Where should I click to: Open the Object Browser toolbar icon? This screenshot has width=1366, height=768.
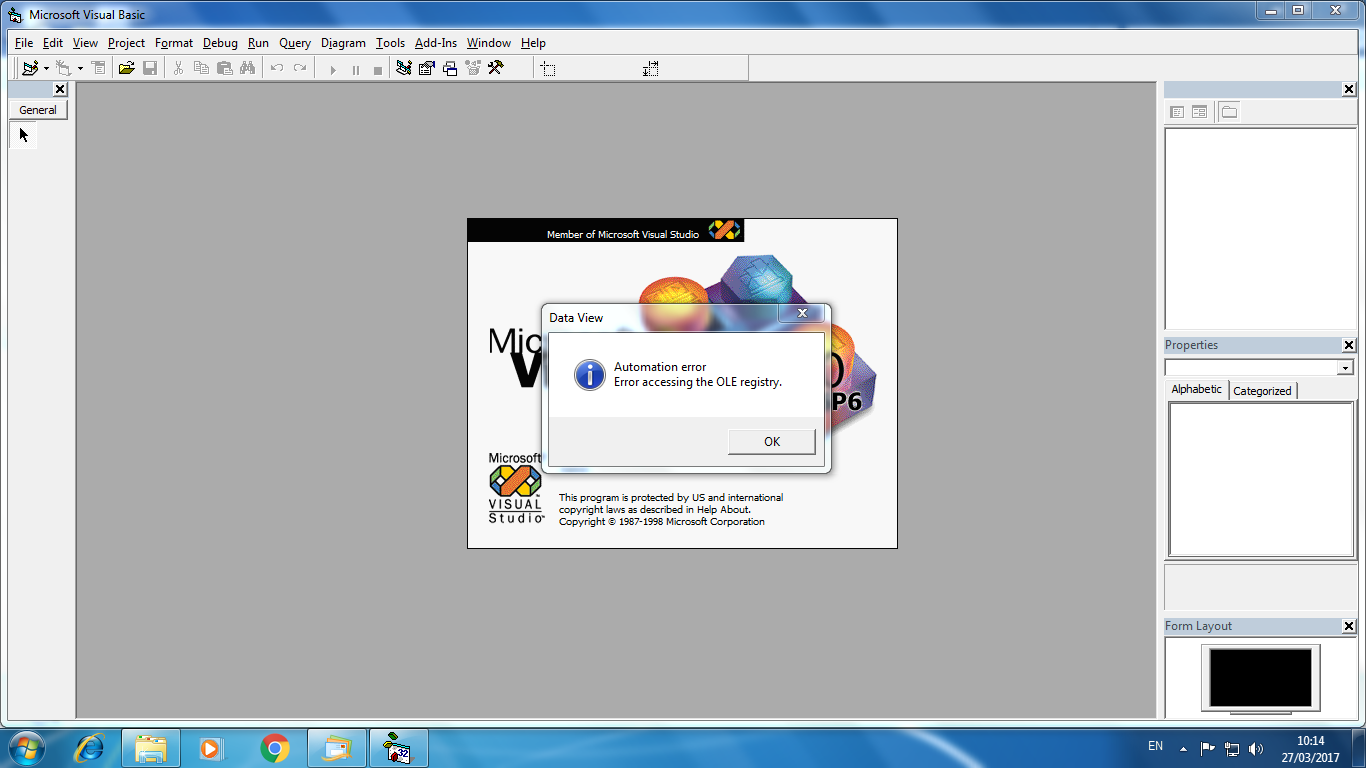pos(472,68)
